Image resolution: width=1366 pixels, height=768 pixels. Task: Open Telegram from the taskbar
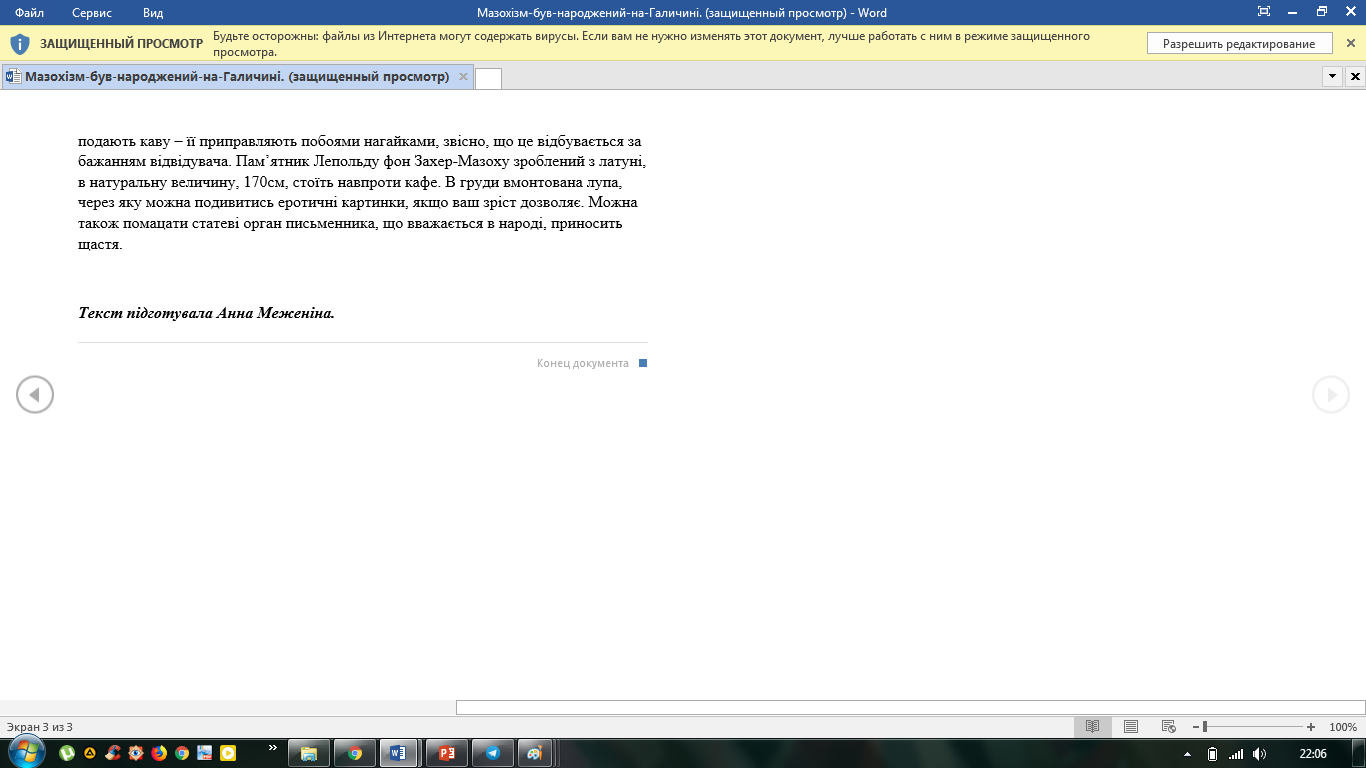pos(492,753)
